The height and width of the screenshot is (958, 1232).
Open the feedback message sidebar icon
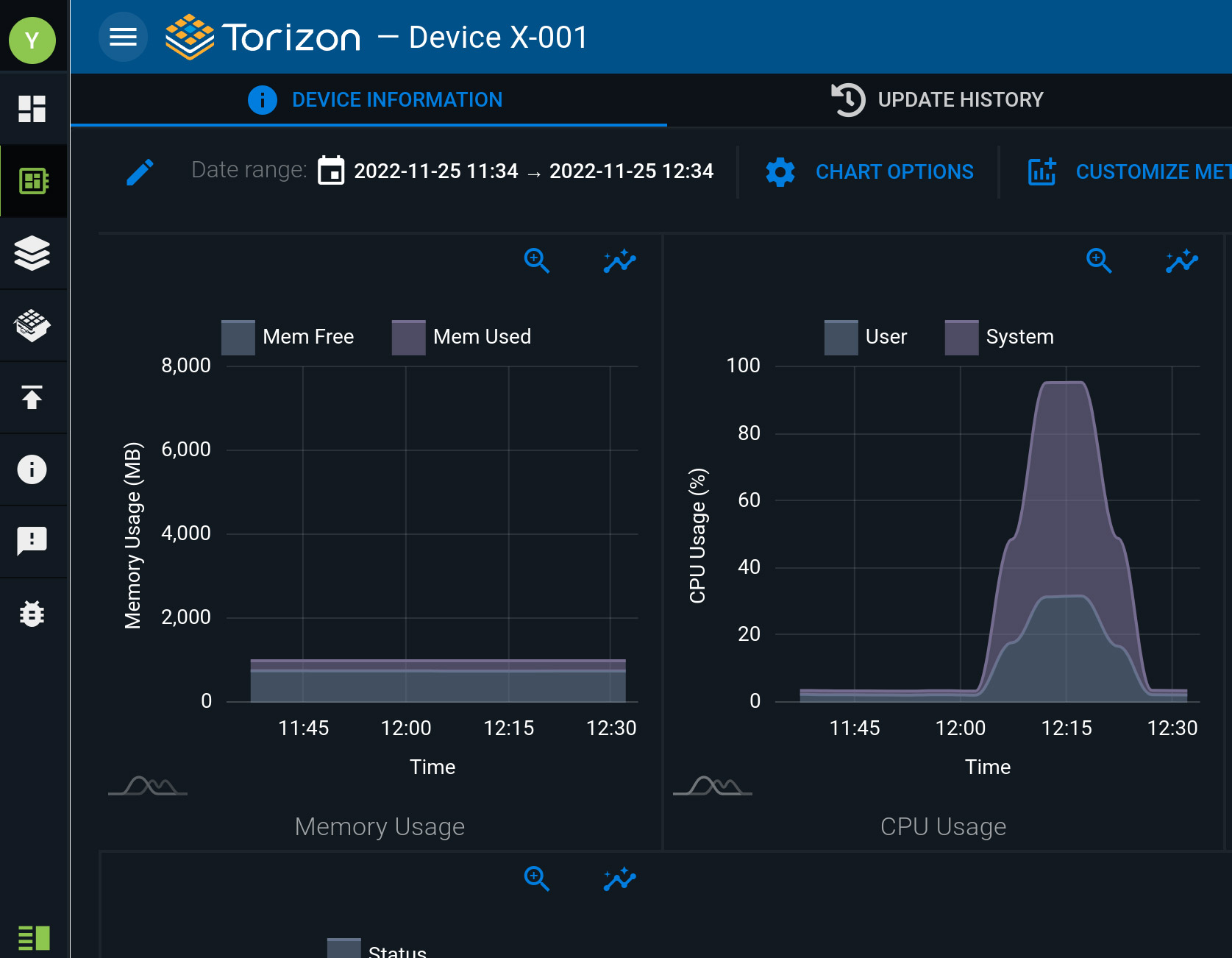pyautogui.click(x=32, y=542)
